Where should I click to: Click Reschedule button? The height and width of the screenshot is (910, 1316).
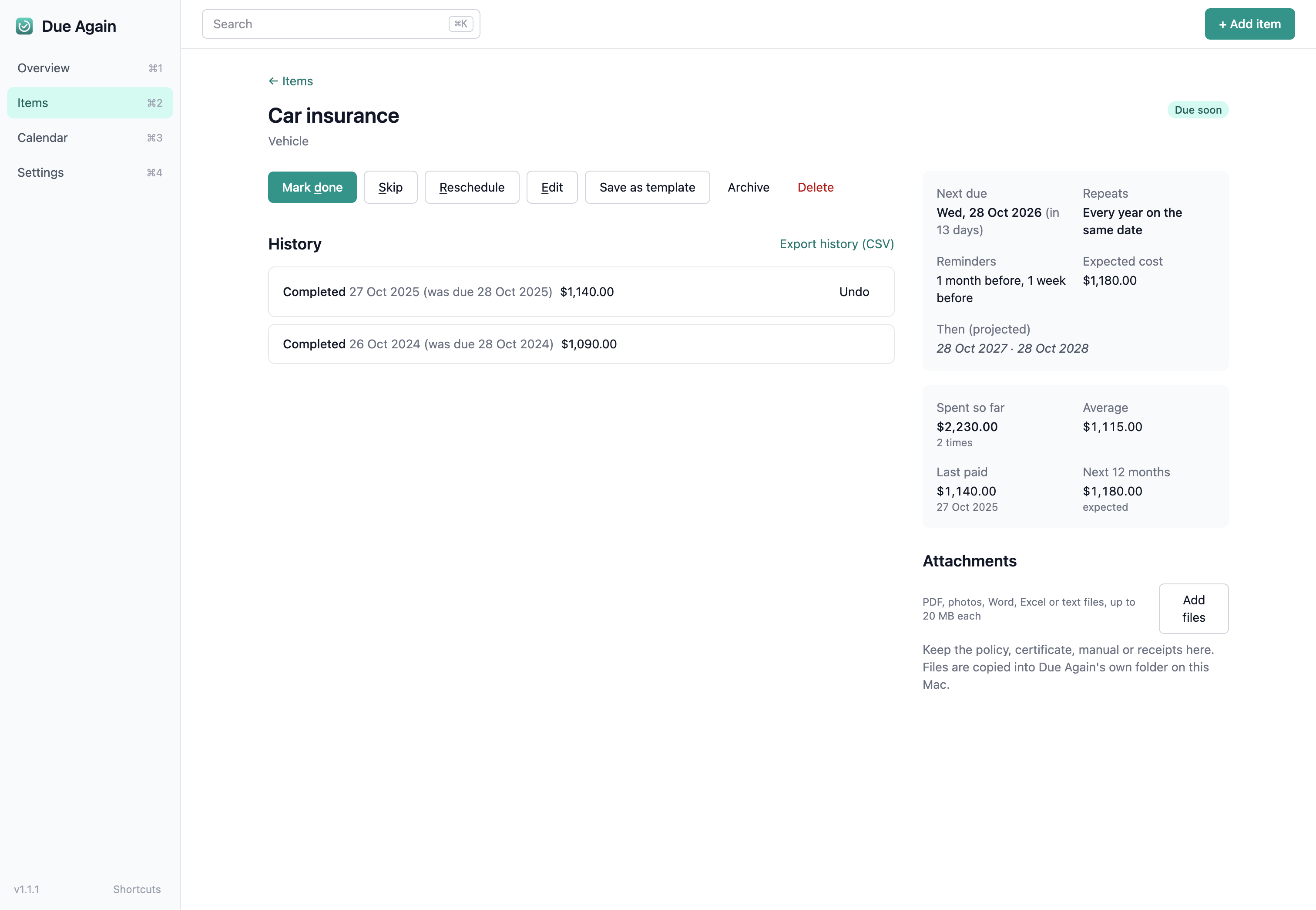click(x=472, y=187)
